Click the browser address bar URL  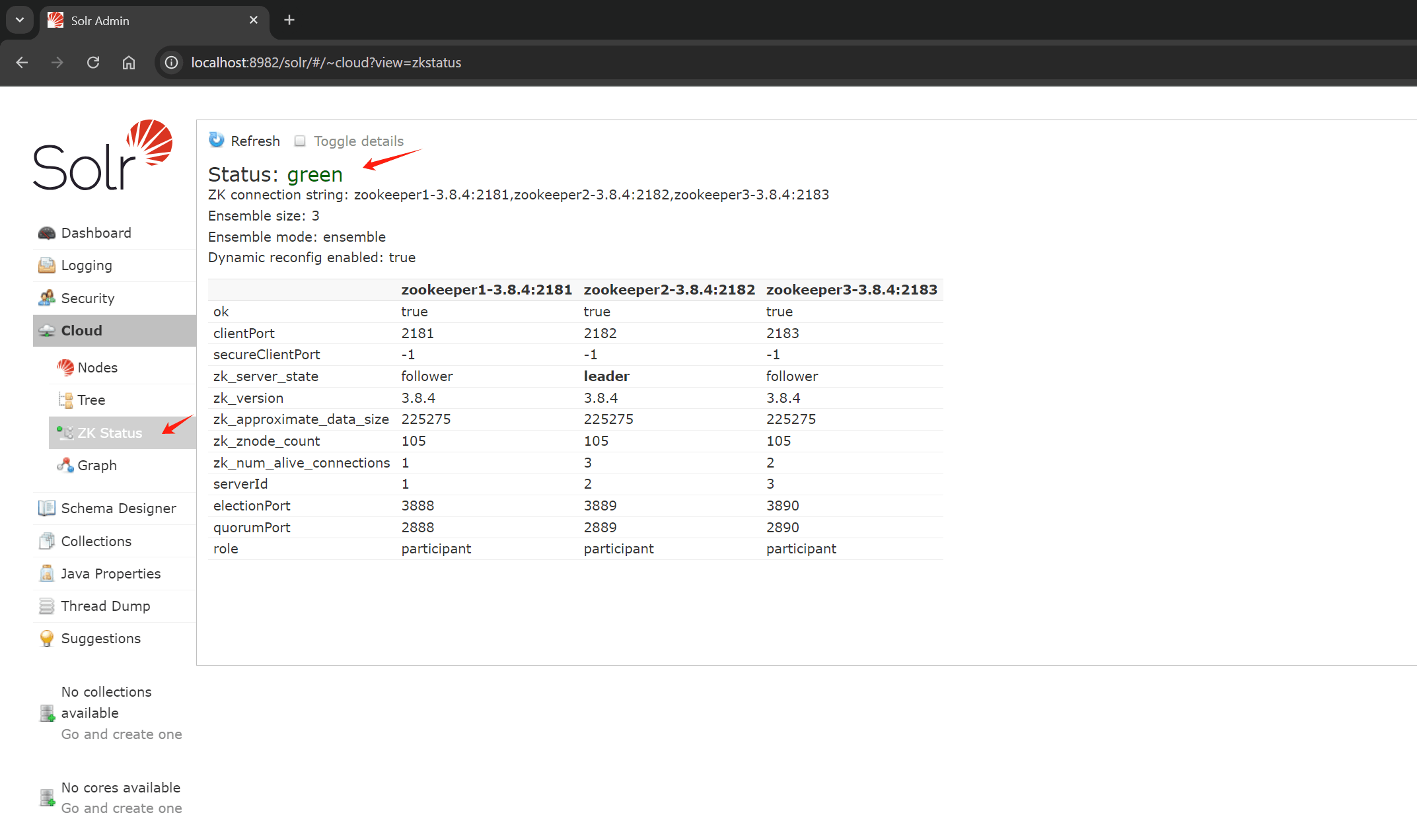pyautogui.click(x=326, y=63)
